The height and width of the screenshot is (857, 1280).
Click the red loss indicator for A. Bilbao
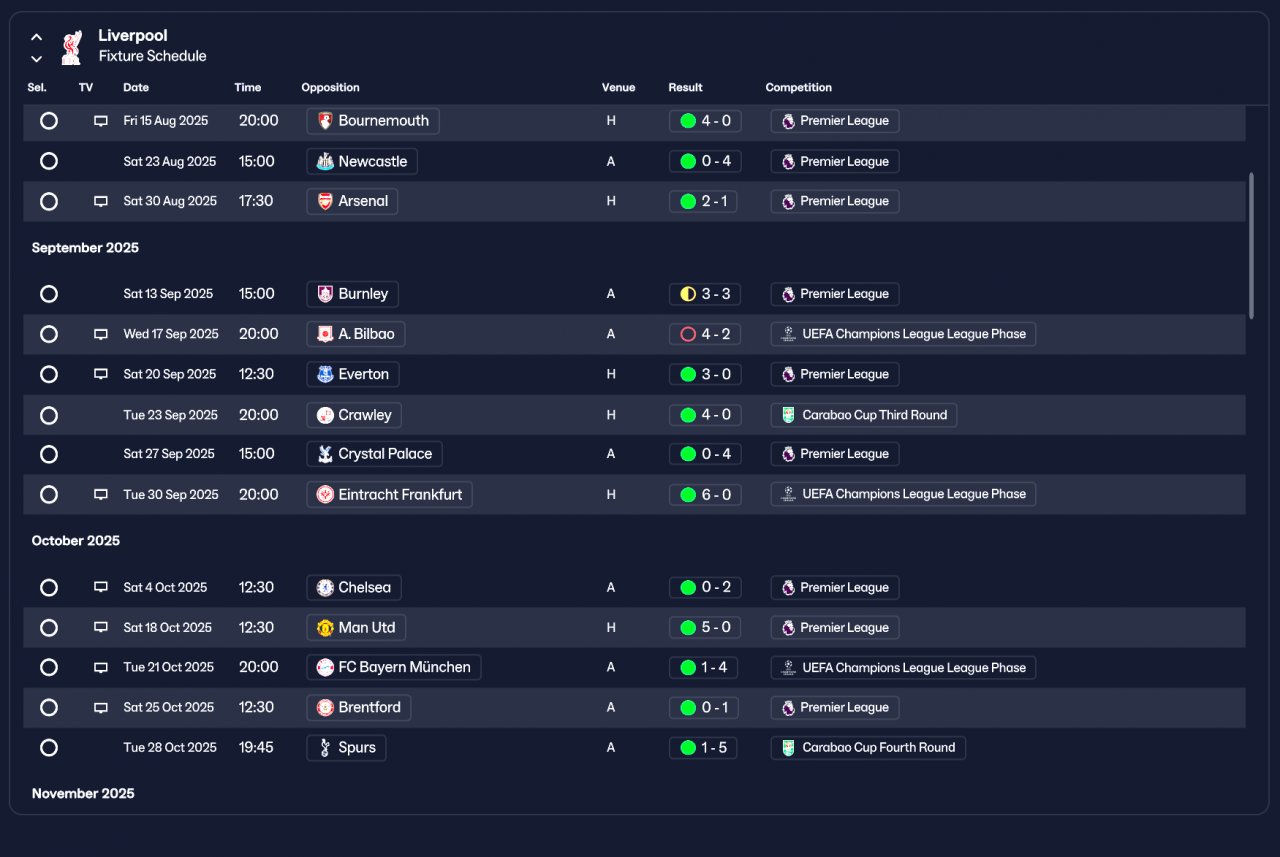688,334
